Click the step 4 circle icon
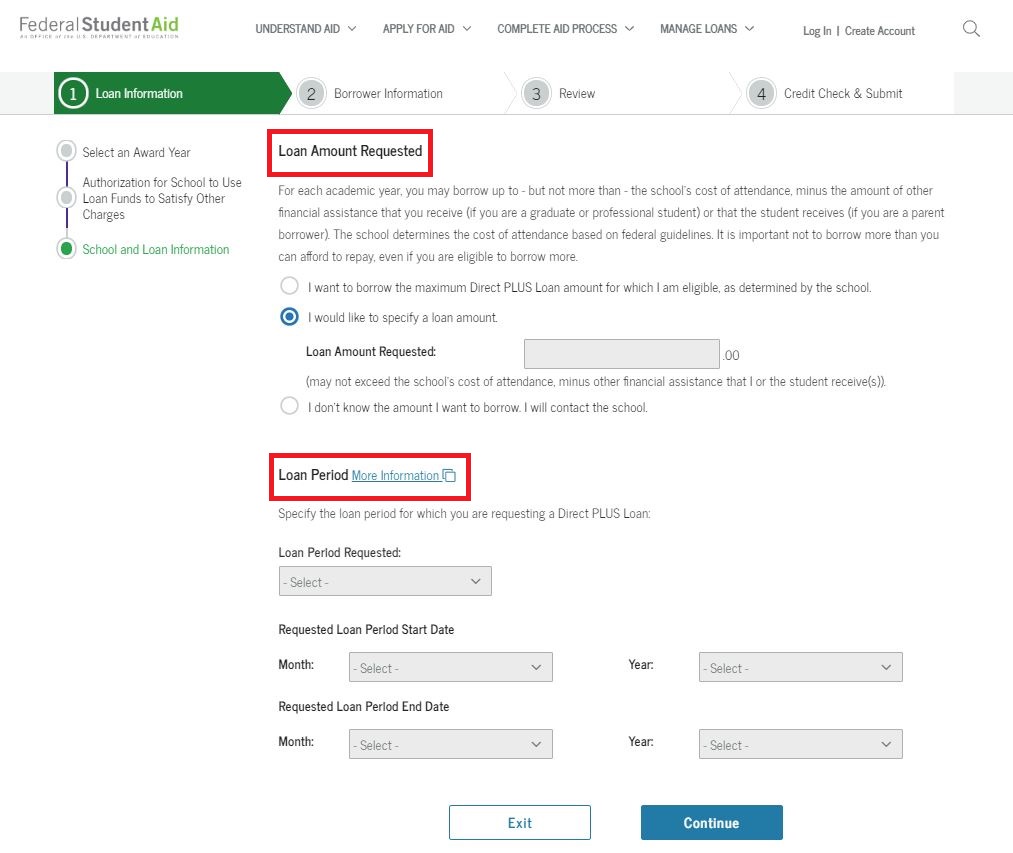This screenshot has height=853, width=1013. coord(761,94)
